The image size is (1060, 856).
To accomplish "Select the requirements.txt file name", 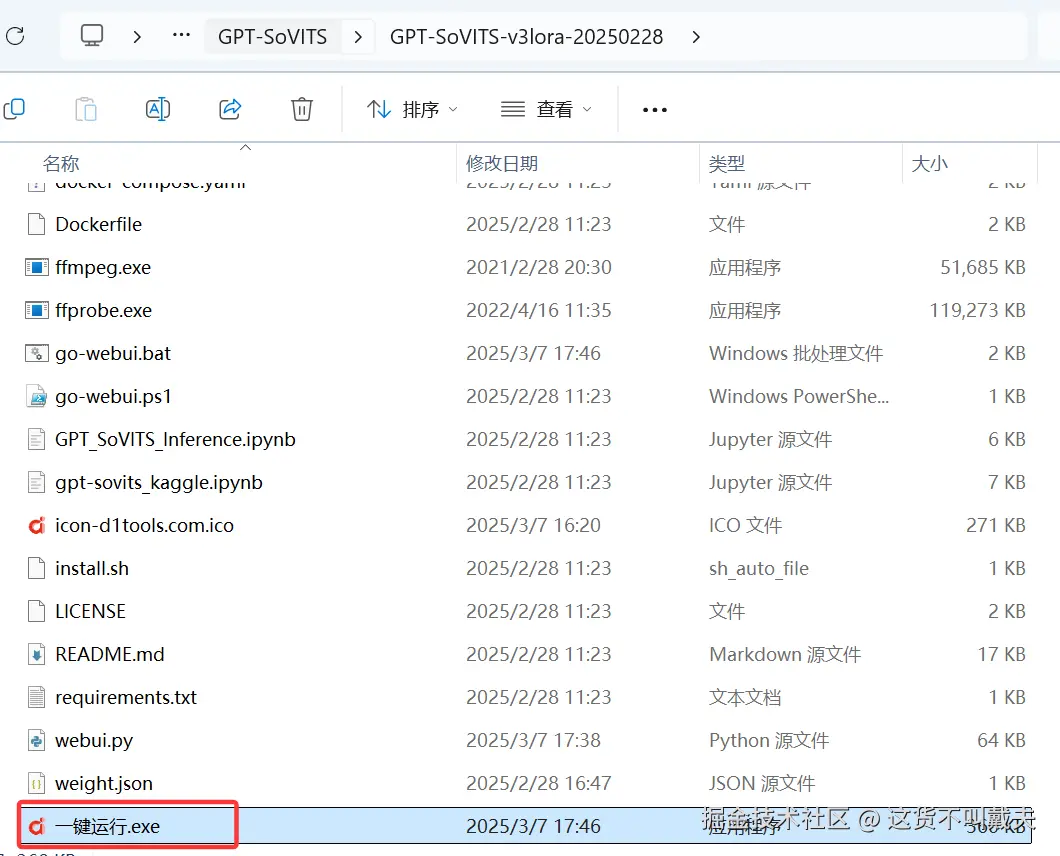I will pyautogui.click(x=126, y=698).
